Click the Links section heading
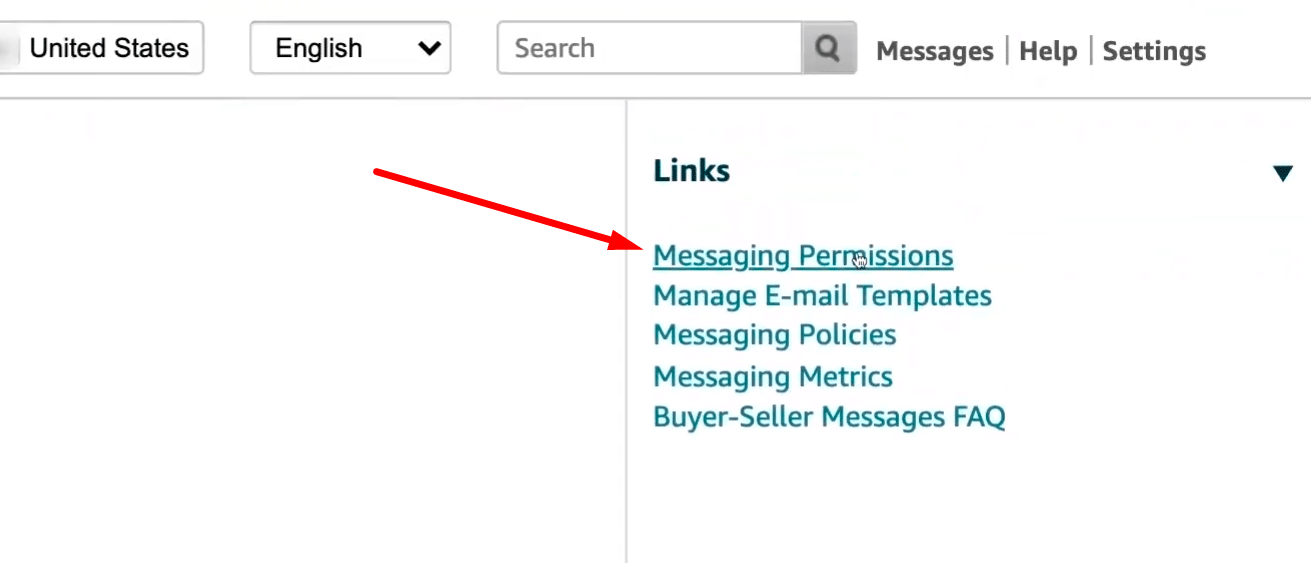The image size is (1311, 563). [x=691, y=171]
